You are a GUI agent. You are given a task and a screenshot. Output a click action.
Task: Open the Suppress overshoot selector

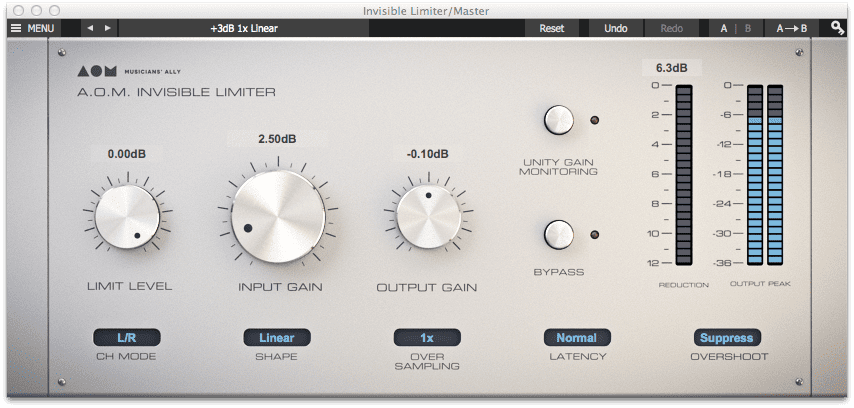tap(727, 338)
